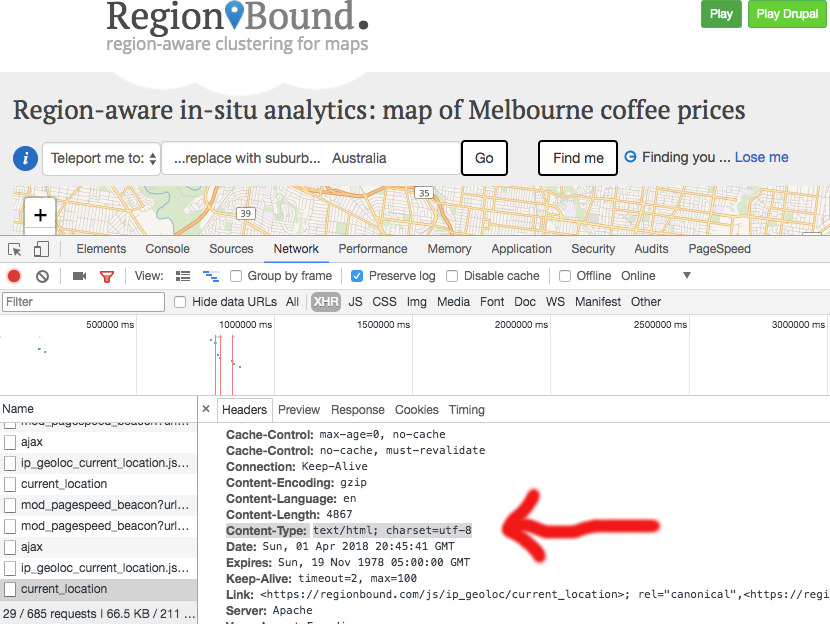Switch to the Preview tab
The height and width of the screenshot is (624, 830).
tap(299, 410)
